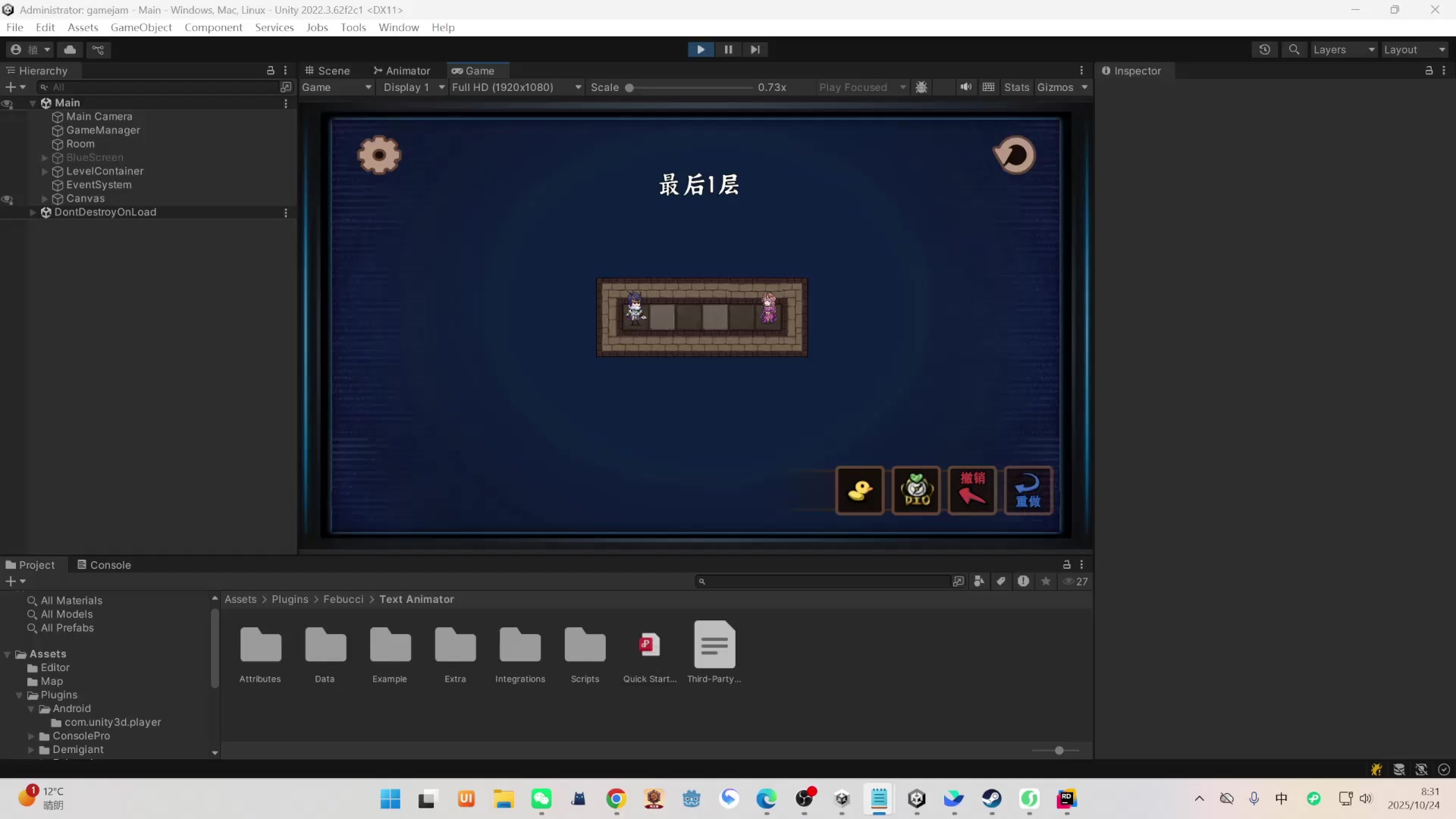The width and height of the screenshot is (1456, 819).
Task: Open the Layers dropdown
Action: pos(1343,49)
